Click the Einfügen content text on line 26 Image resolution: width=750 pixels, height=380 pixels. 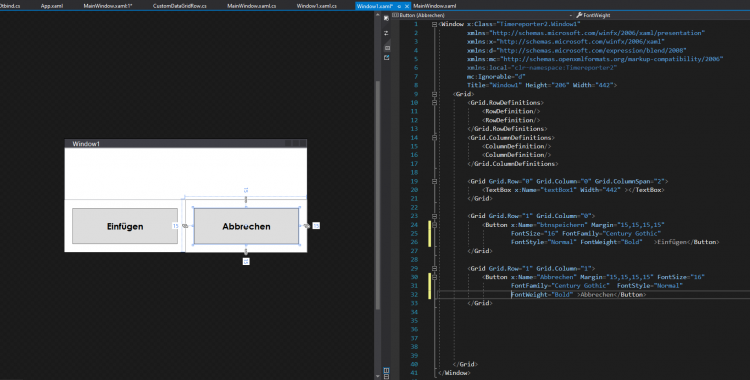pos(673,242)
